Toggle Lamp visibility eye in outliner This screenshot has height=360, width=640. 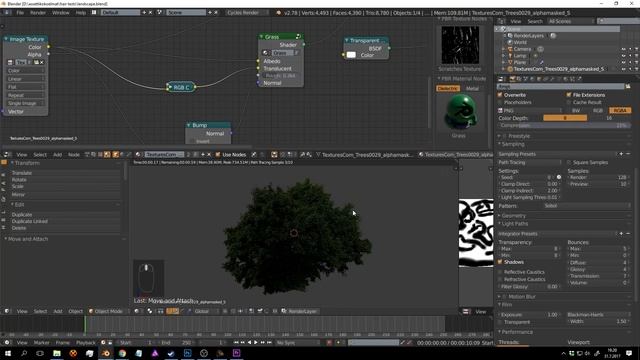(623, 56)
